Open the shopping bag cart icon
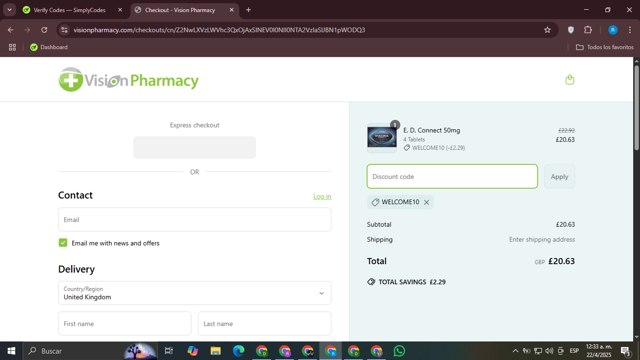This screenshot has width=640, height=360. pos(570,80)
